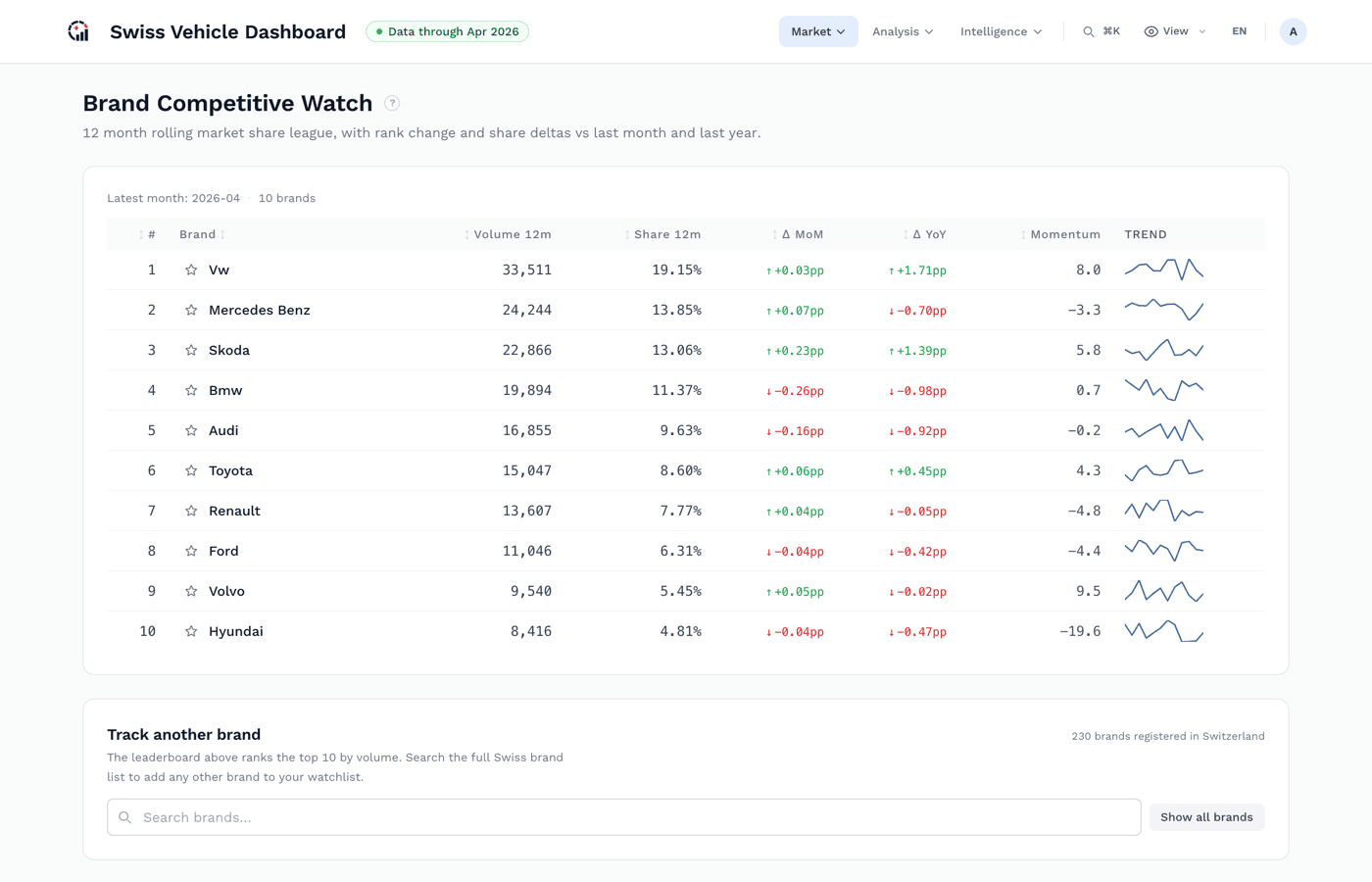The width and height of the screenshot is (1372, 882).
Task: Click the Swiss Vehicle Dashboard title
Action: 227,31
